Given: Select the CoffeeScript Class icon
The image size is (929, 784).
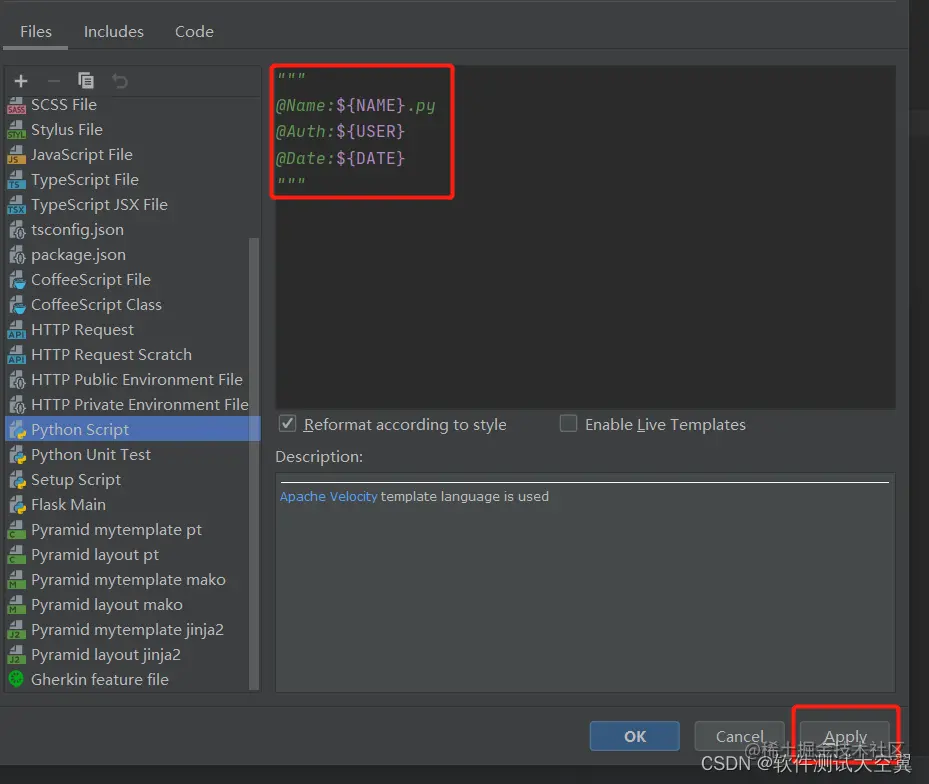Looking at the screenshot, I should tap(18, 305).
